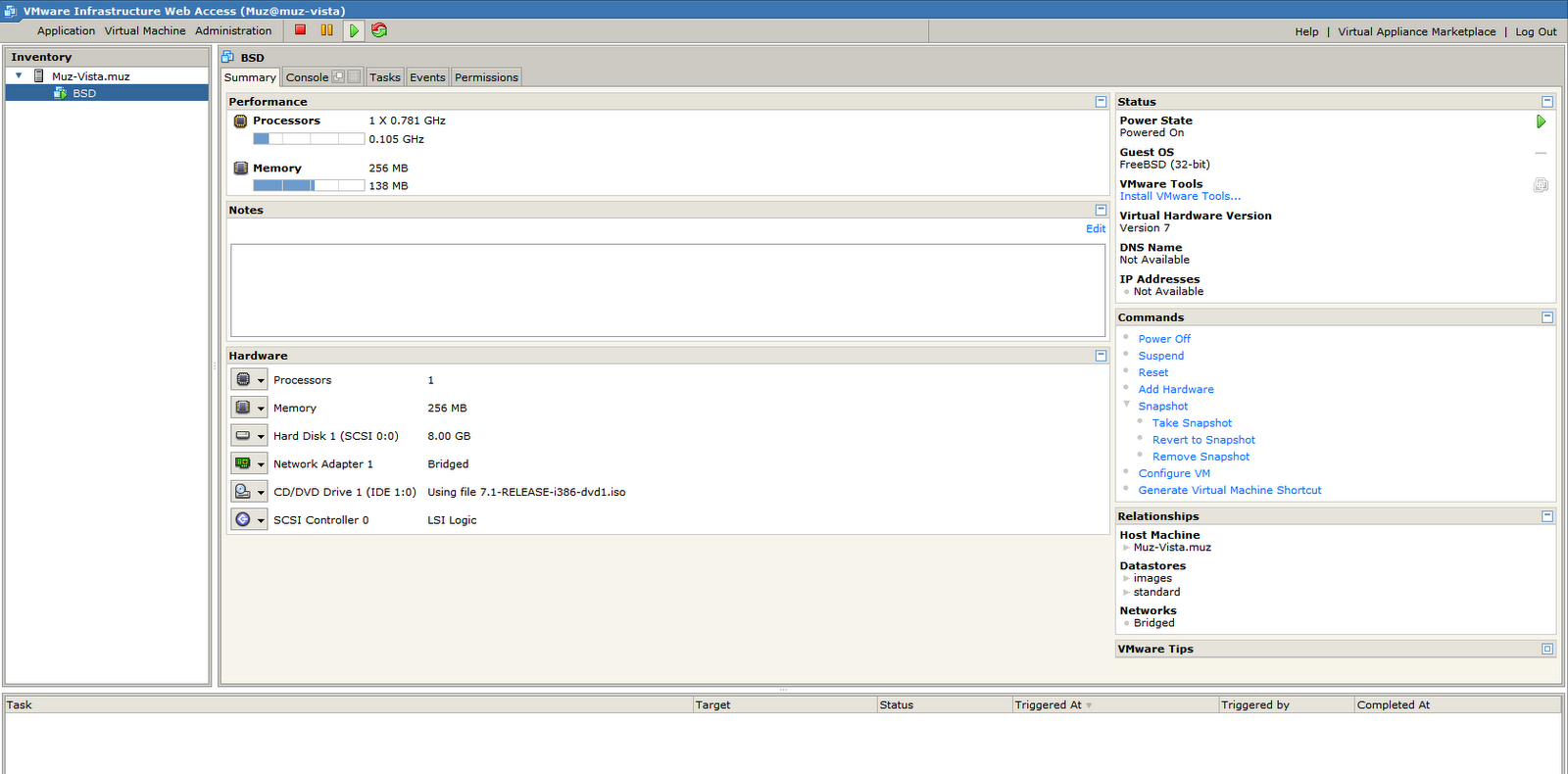Click the Muz-Vista.muz host machine entry in Relationships

(x=1172, y=548)
